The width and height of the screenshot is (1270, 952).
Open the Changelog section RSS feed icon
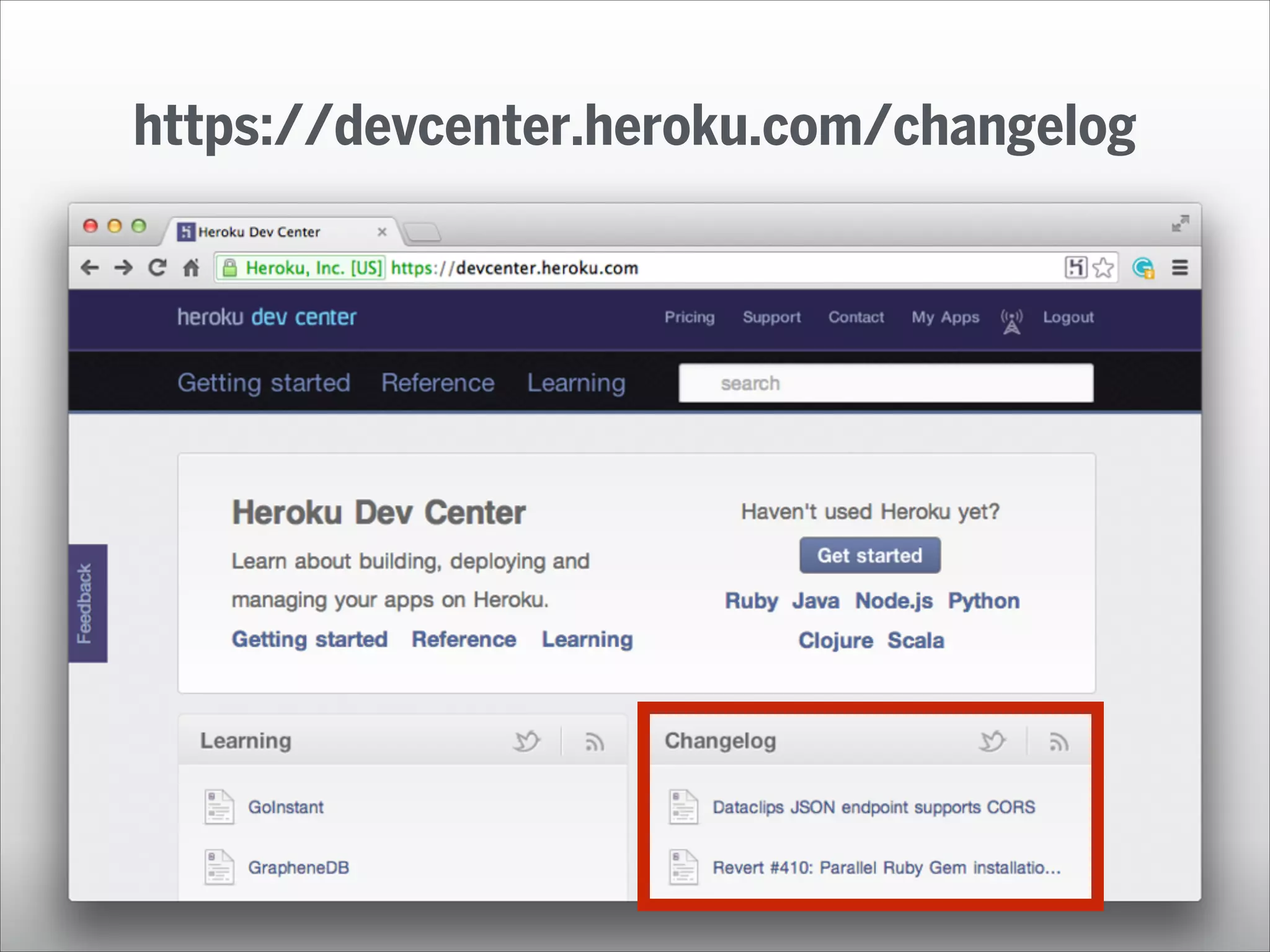(1059, 742)
